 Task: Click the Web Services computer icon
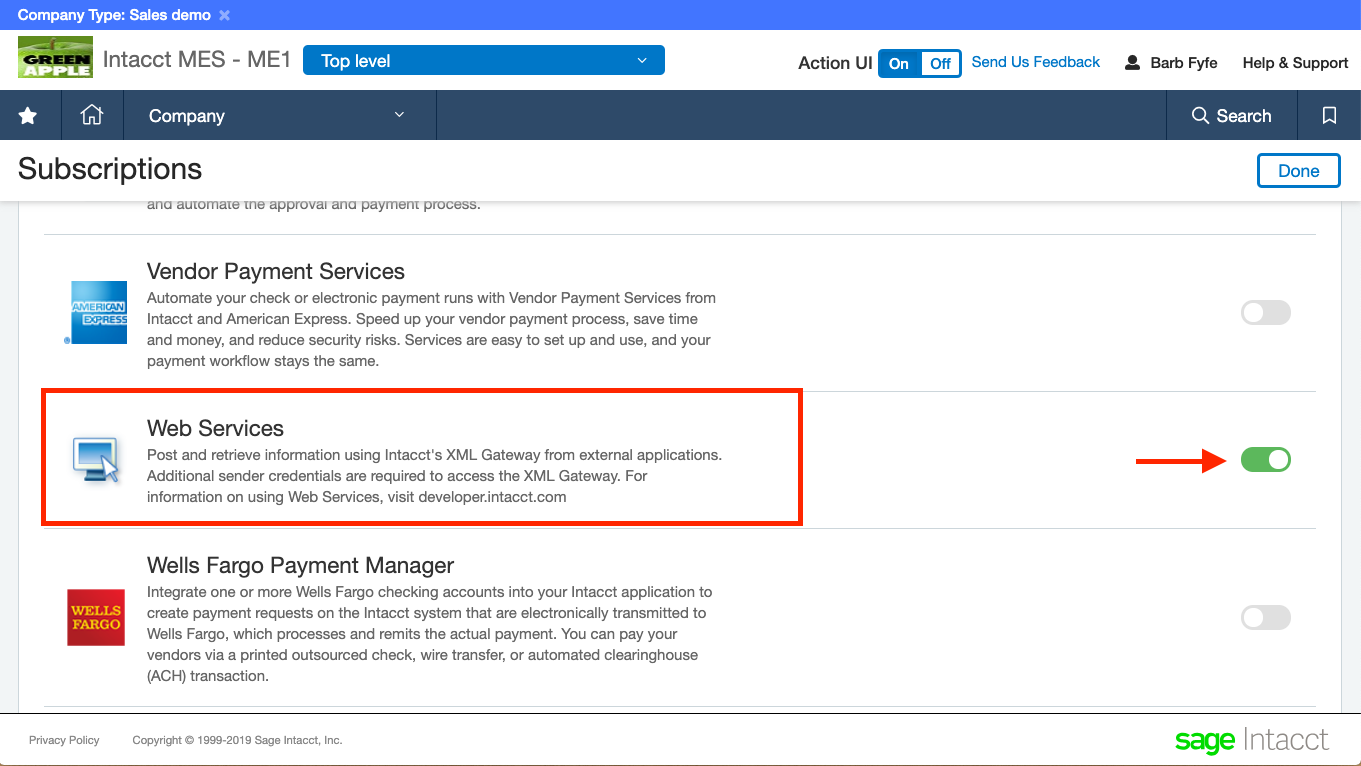(96, 460)
